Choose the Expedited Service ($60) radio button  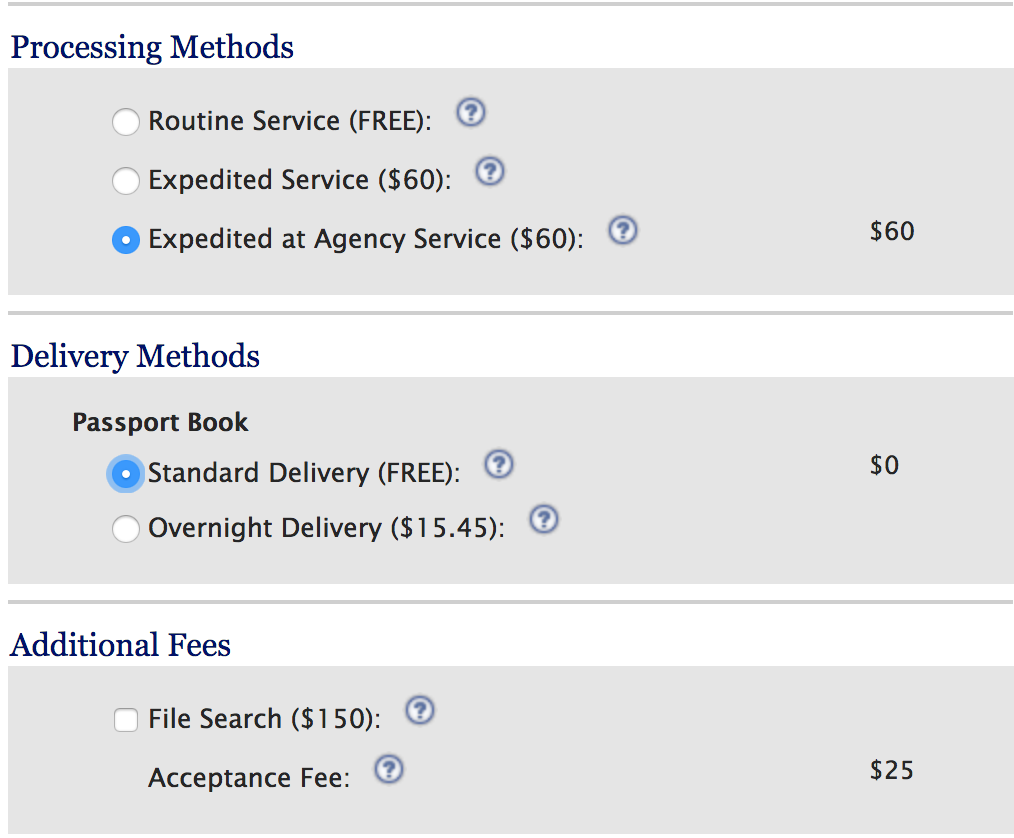[x=125, y=180]
